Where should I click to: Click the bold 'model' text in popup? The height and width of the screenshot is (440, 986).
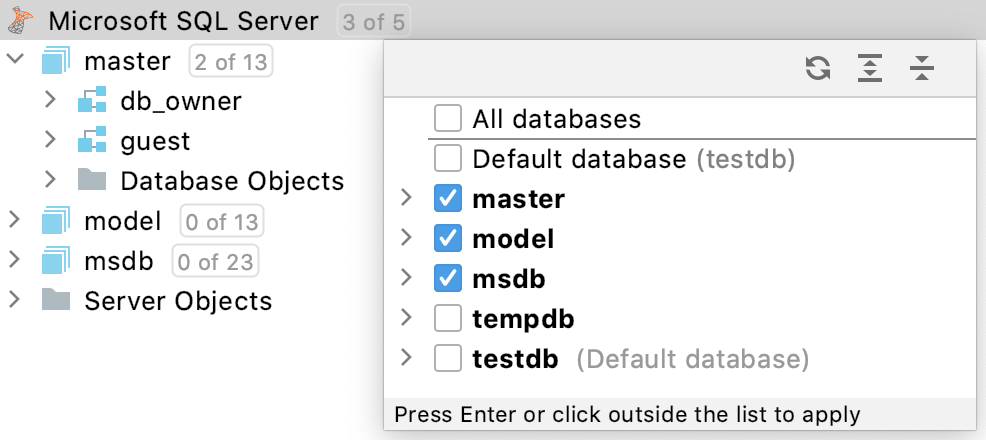point(513,239)
